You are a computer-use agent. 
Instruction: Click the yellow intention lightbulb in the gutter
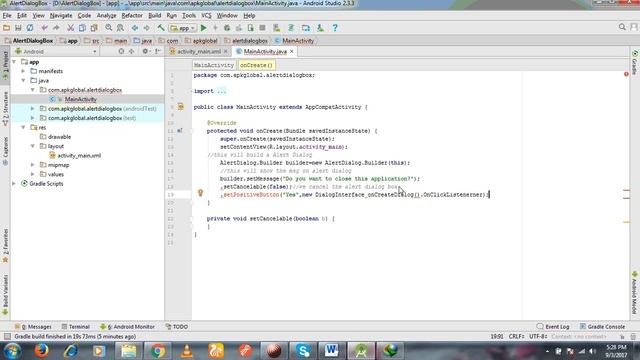200,193
